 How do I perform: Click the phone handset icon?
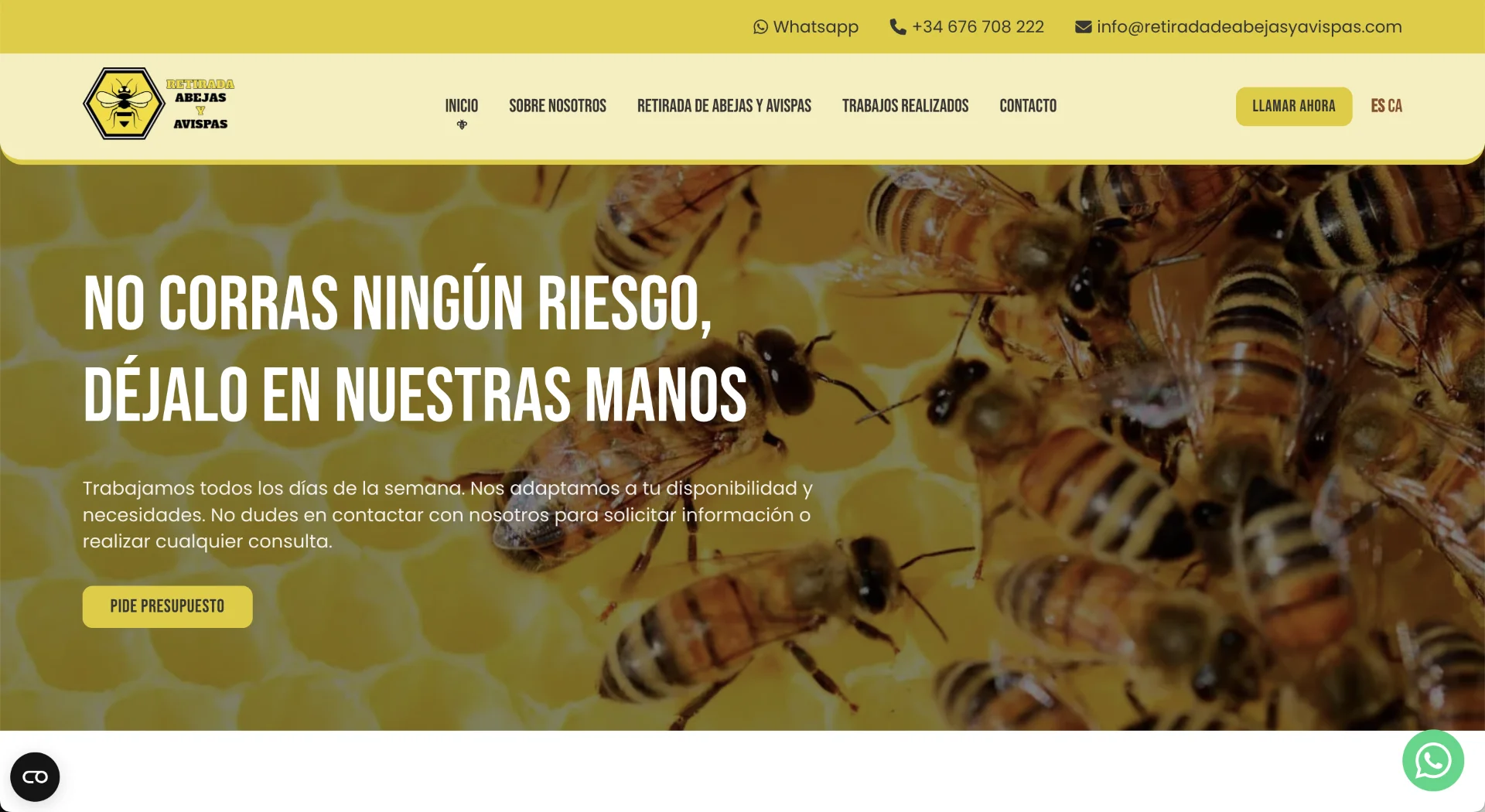[x=897, y=27]
